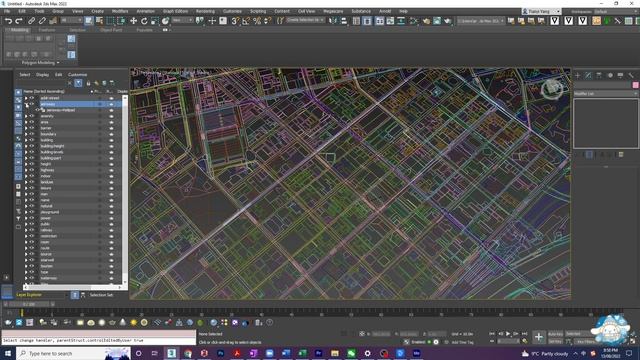Enable the Angle Snap toggle
This screenshot has height=360, width=640.
coord(246,20)
